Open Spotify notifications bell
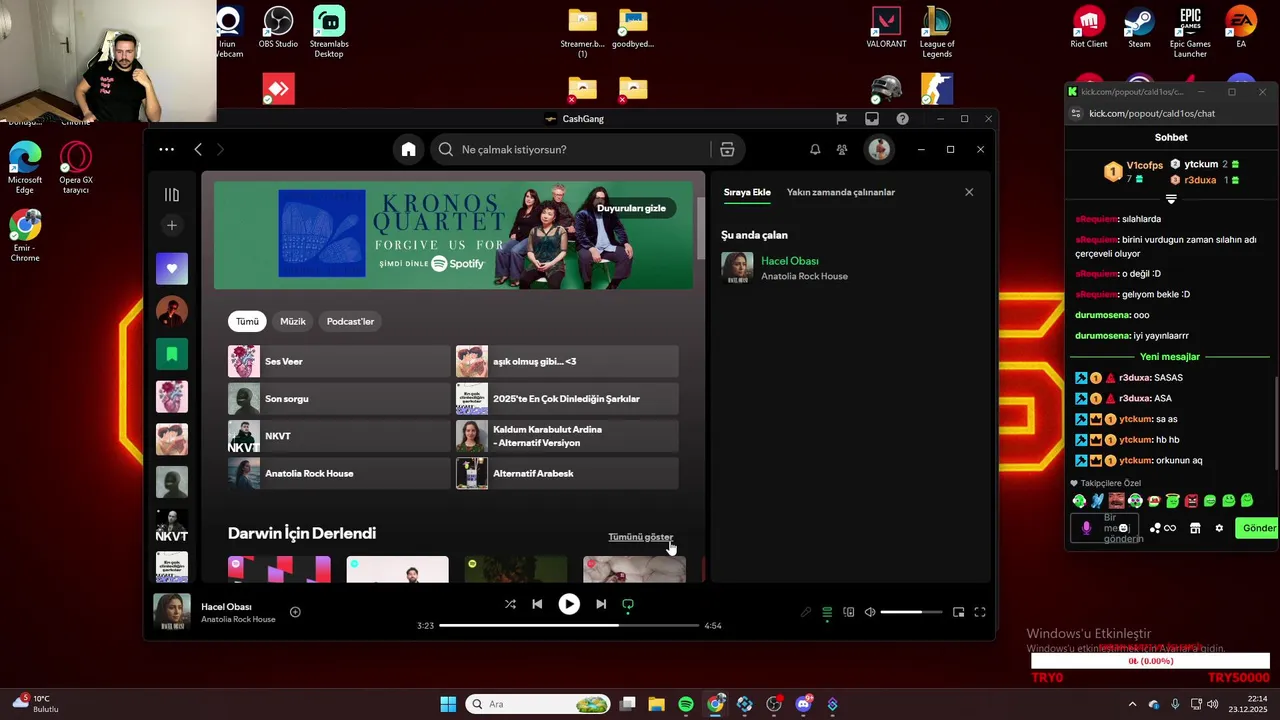Image resolution: width=1280 pixels, height=720 pixels. [815, 149]
